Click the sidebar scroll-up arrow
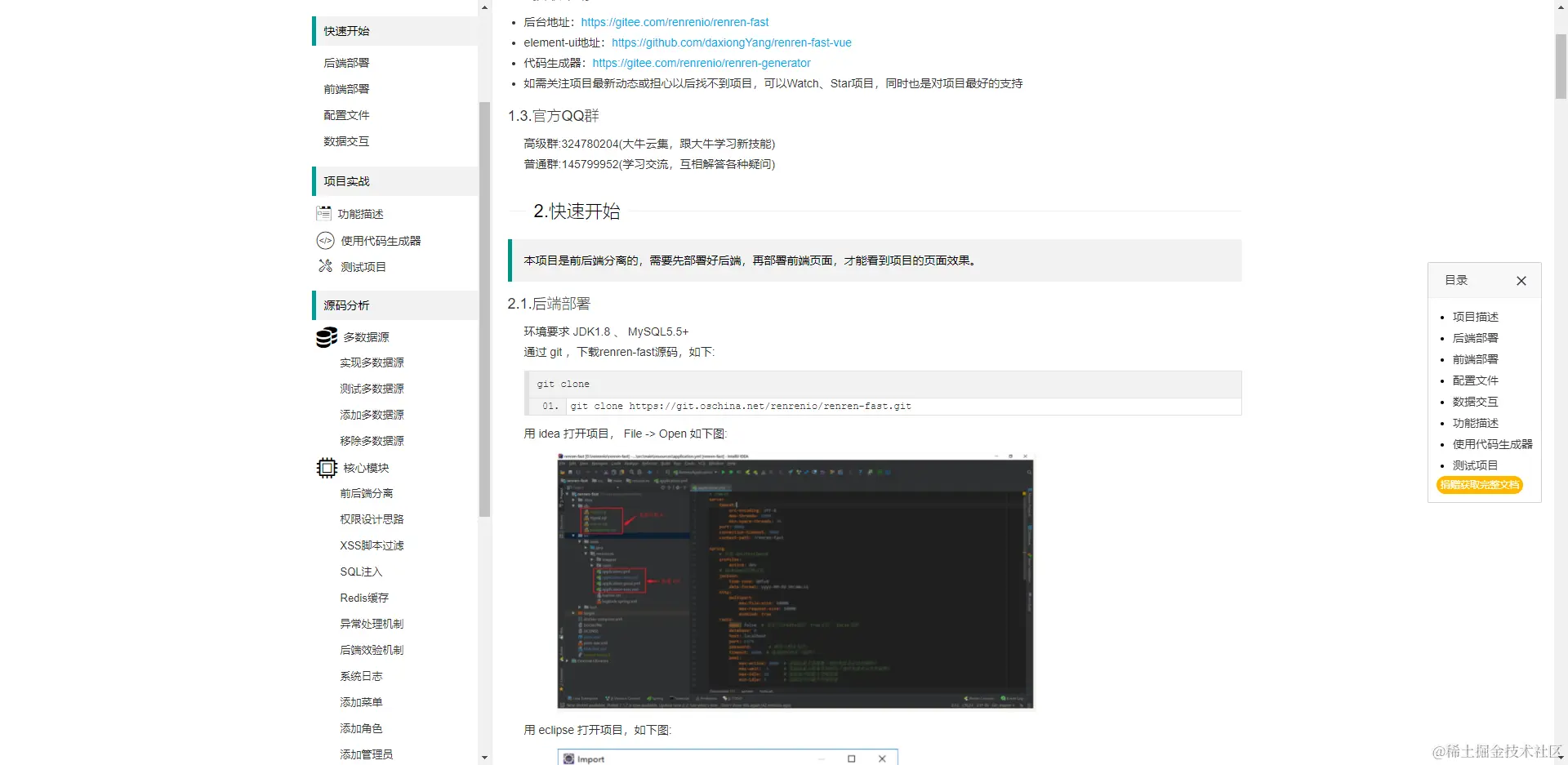Viewport: 1568px width, 765px height. 484,7
